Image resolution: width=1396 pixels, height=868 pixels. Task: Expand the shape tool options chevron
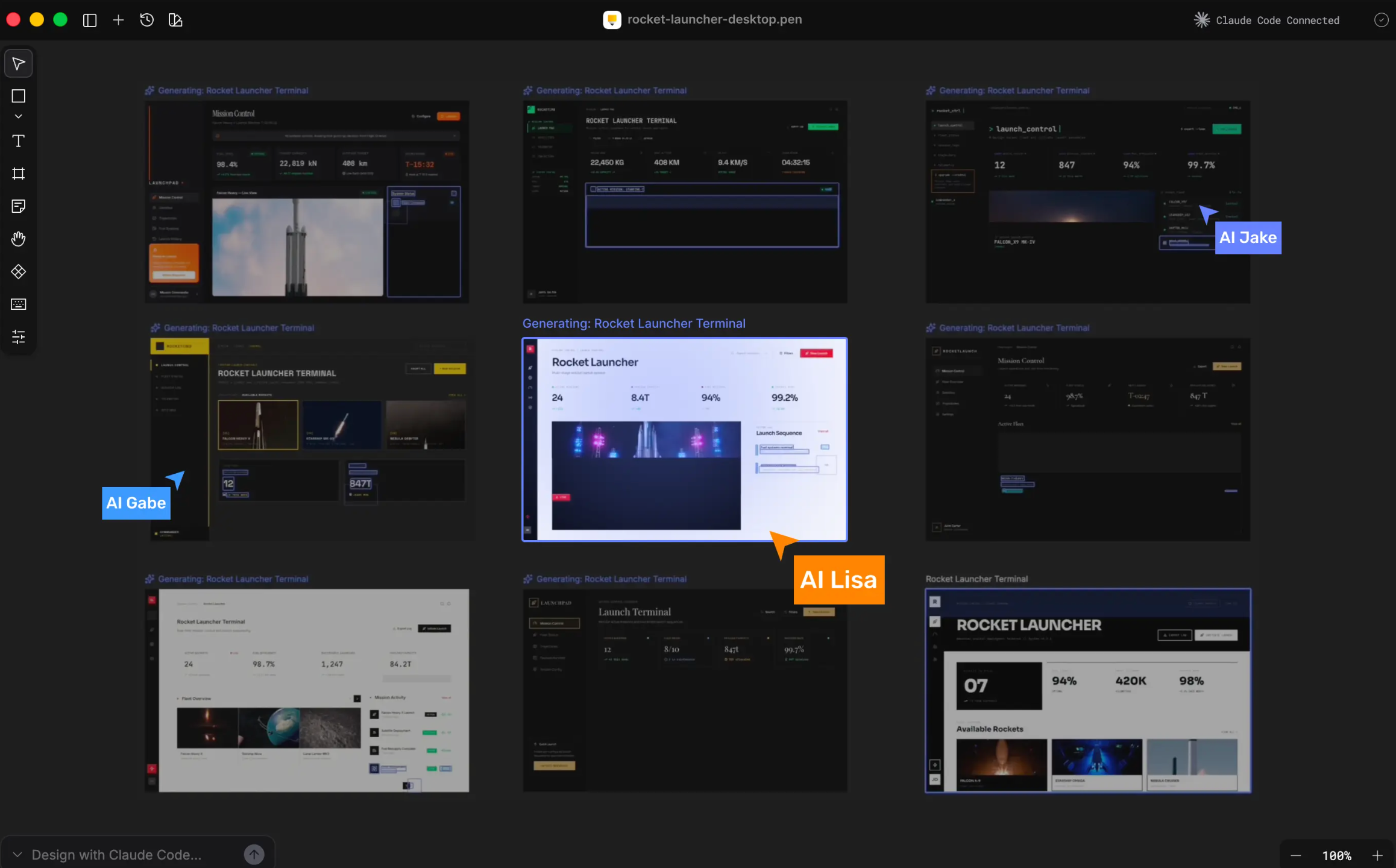tap(19, 116)
